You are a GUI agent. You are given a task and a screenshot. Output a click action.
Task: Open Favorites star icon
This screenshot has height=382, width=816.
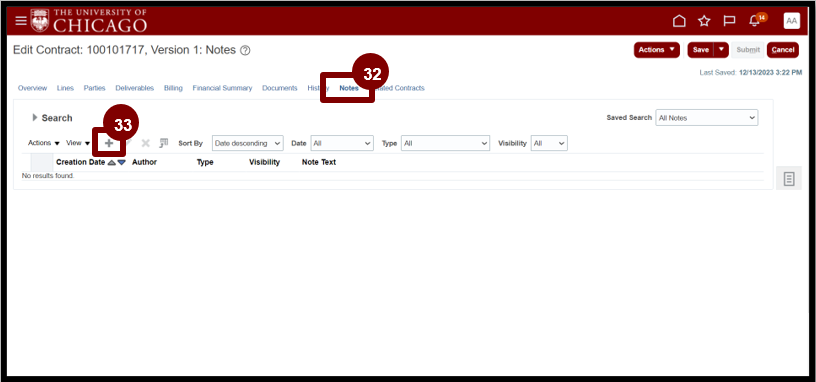click(704, 21)
